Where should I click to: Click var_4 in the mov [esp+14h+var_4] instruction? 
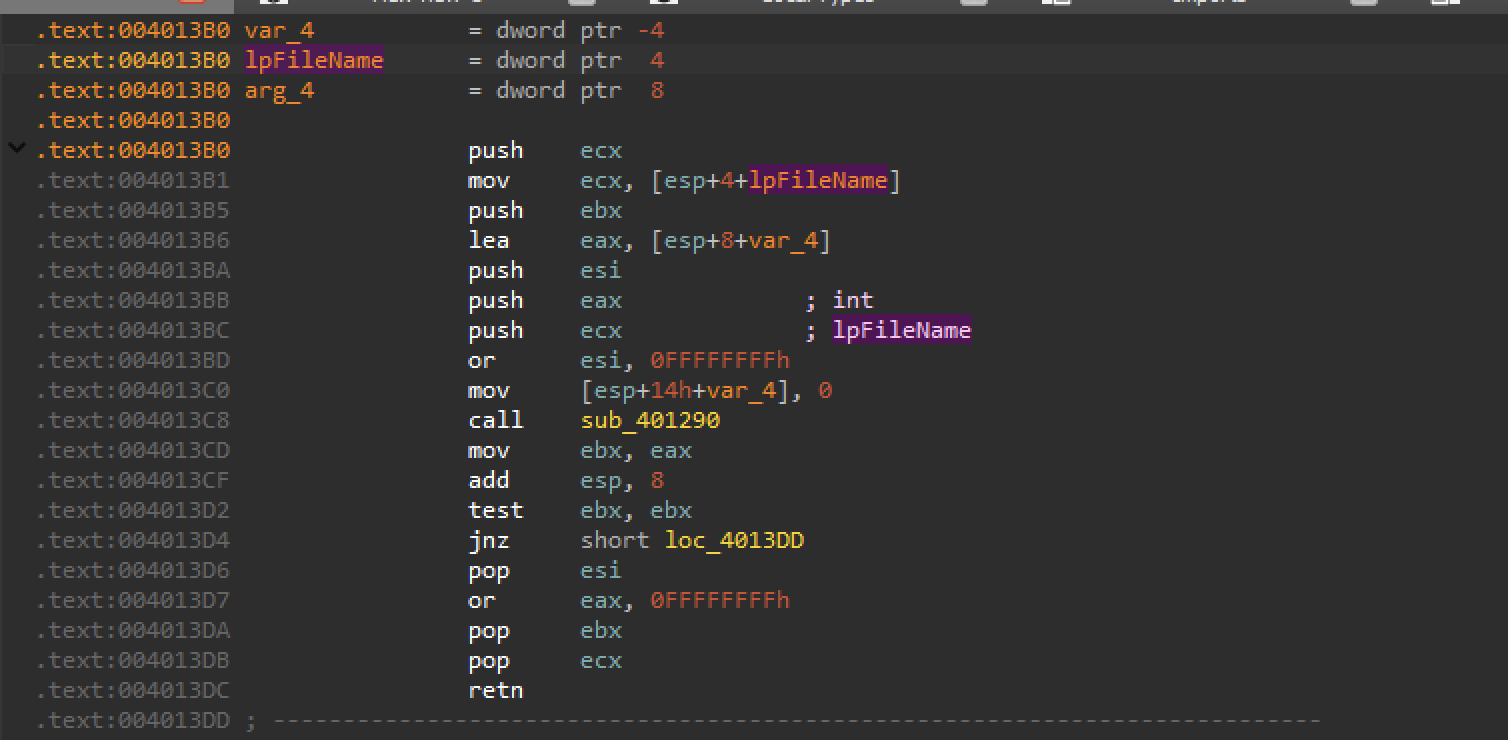click(741, 391)
